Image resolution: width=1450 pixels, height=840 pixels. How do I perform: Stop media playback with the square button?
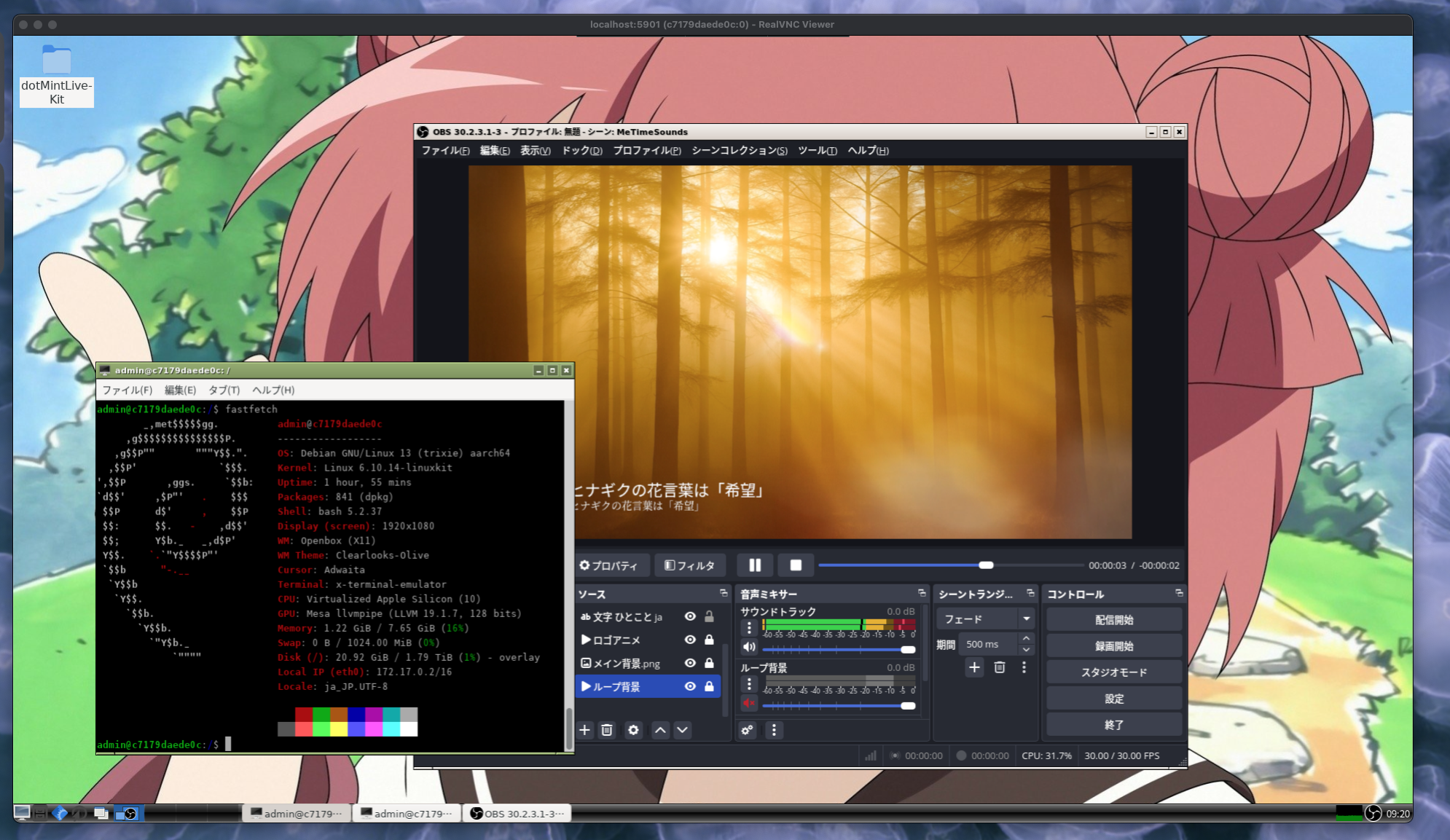click(796, 565)
